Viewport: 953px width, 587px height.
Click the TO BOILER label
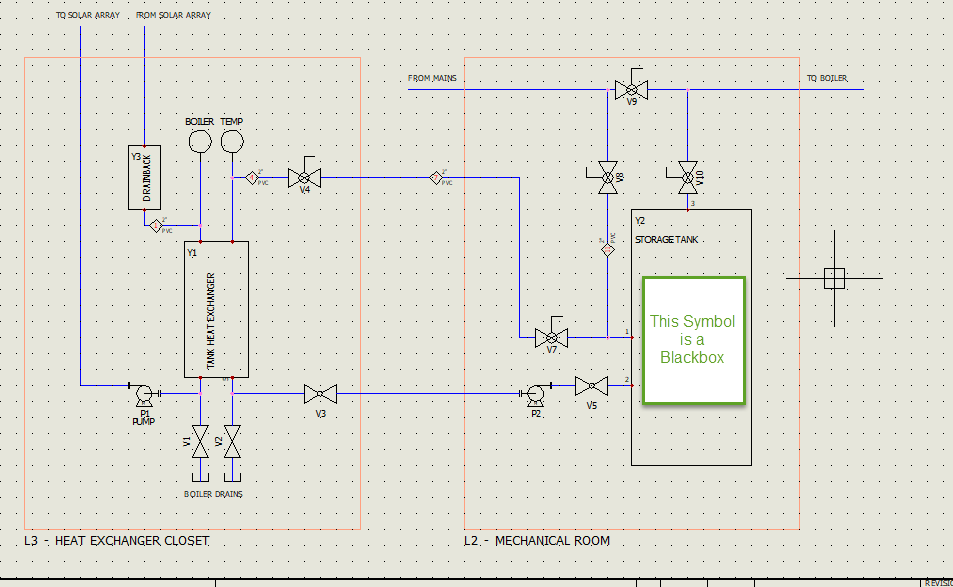pyautogui.click(x=827, y=78)
